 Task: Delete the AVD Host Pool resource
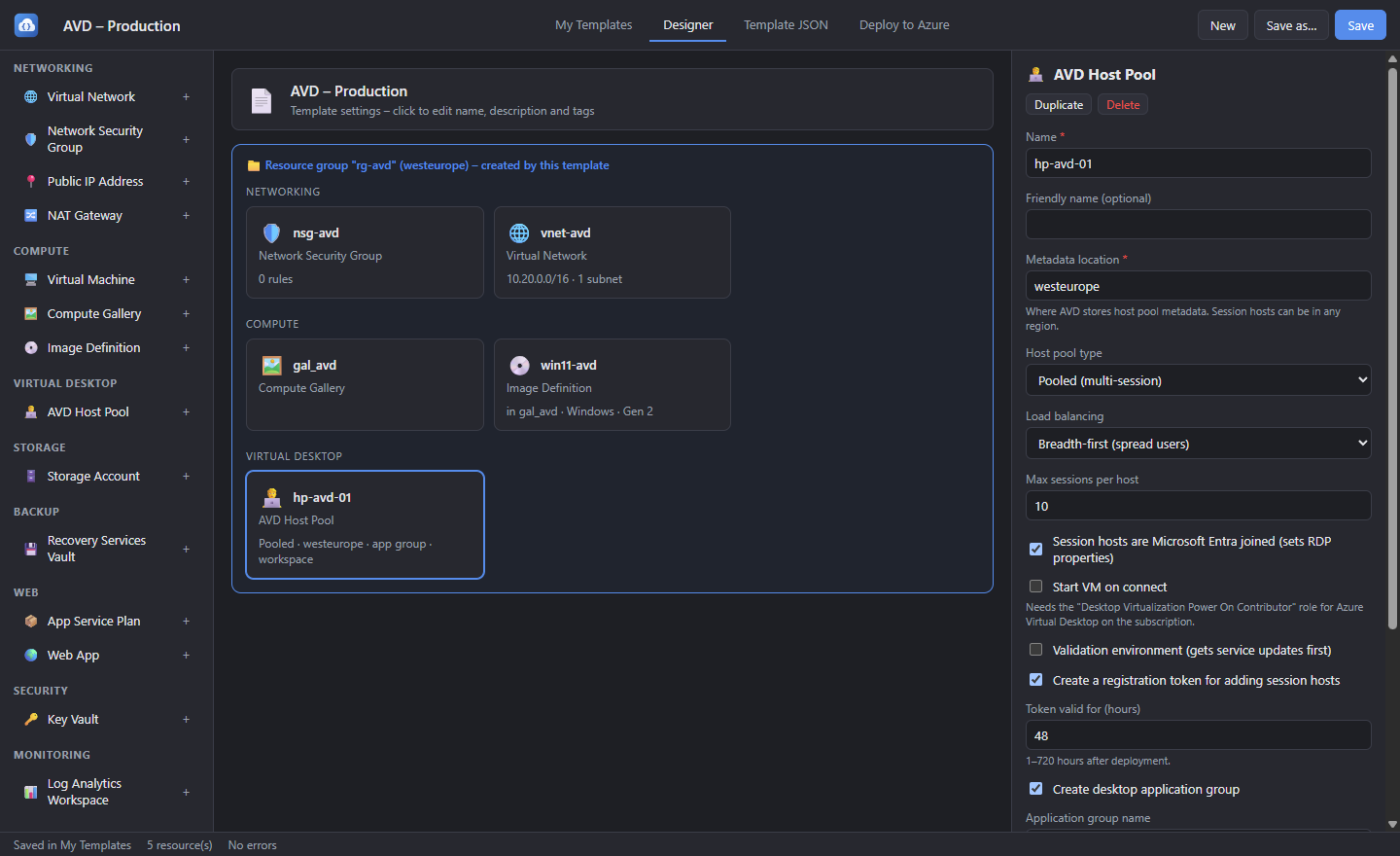click(x=1123, y=105)
